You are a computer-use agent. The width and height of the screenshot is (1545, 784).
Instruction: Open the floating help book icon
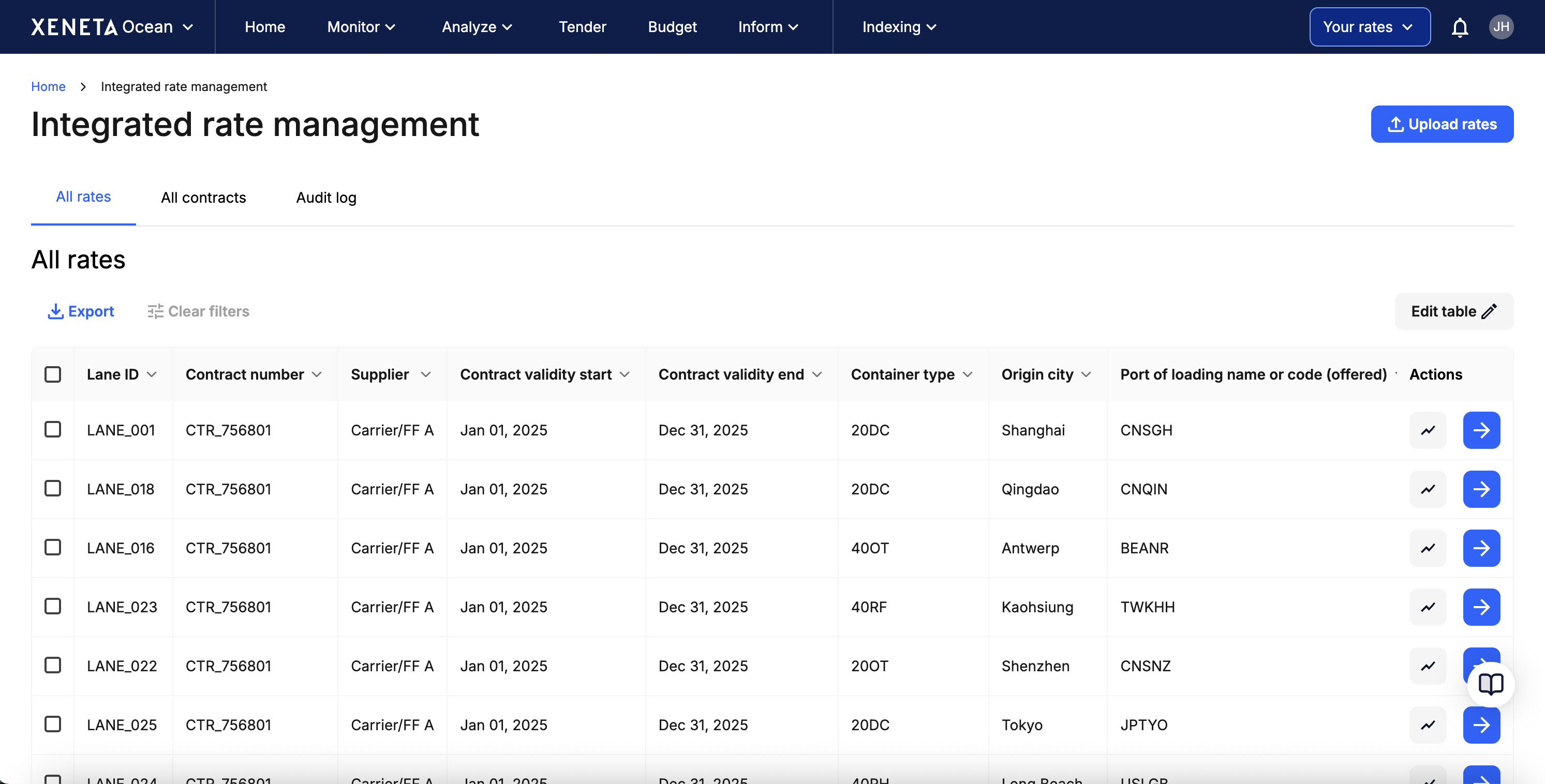click(x=1491, y=684)
